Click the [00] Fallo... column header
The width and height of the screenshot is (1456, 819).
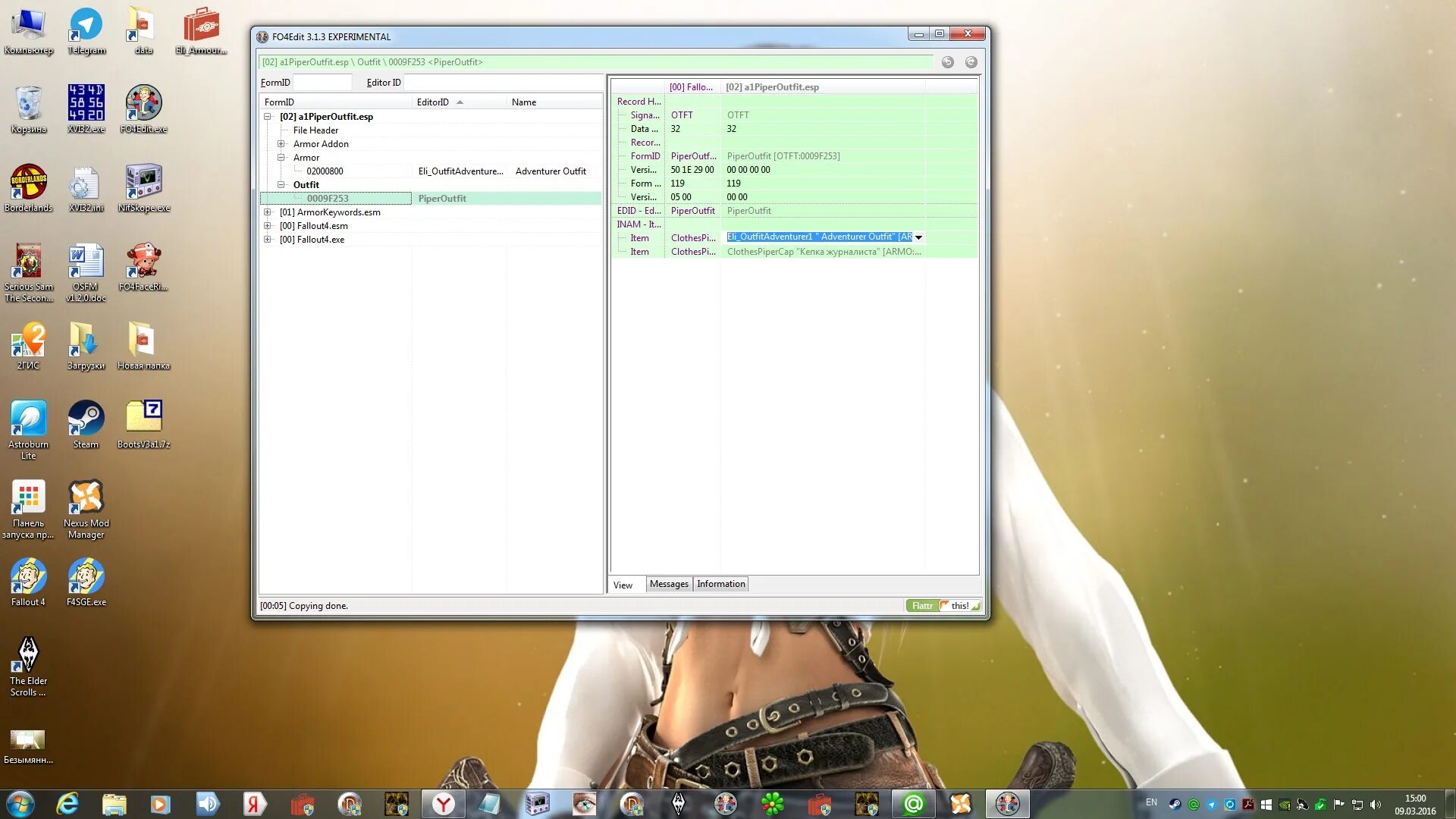tap(691, 87)
